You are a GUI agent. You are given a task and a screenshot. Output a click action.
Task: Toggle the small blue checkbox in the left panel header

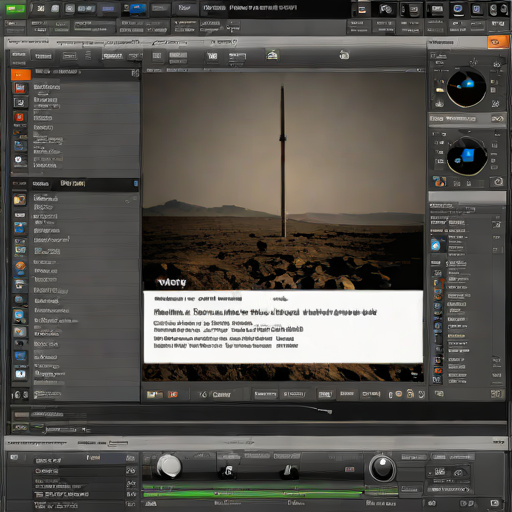[136, 183]
